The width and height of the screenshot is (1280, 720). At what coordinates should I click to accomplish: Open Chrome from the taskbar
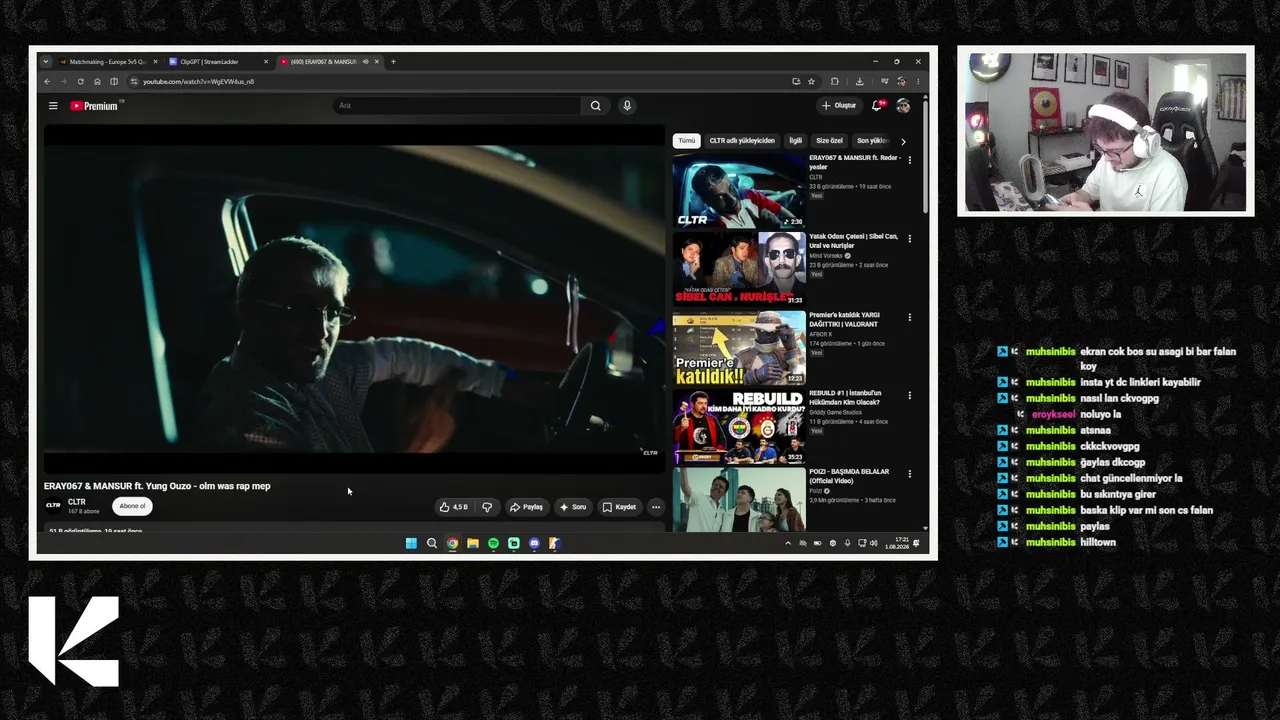452,543
